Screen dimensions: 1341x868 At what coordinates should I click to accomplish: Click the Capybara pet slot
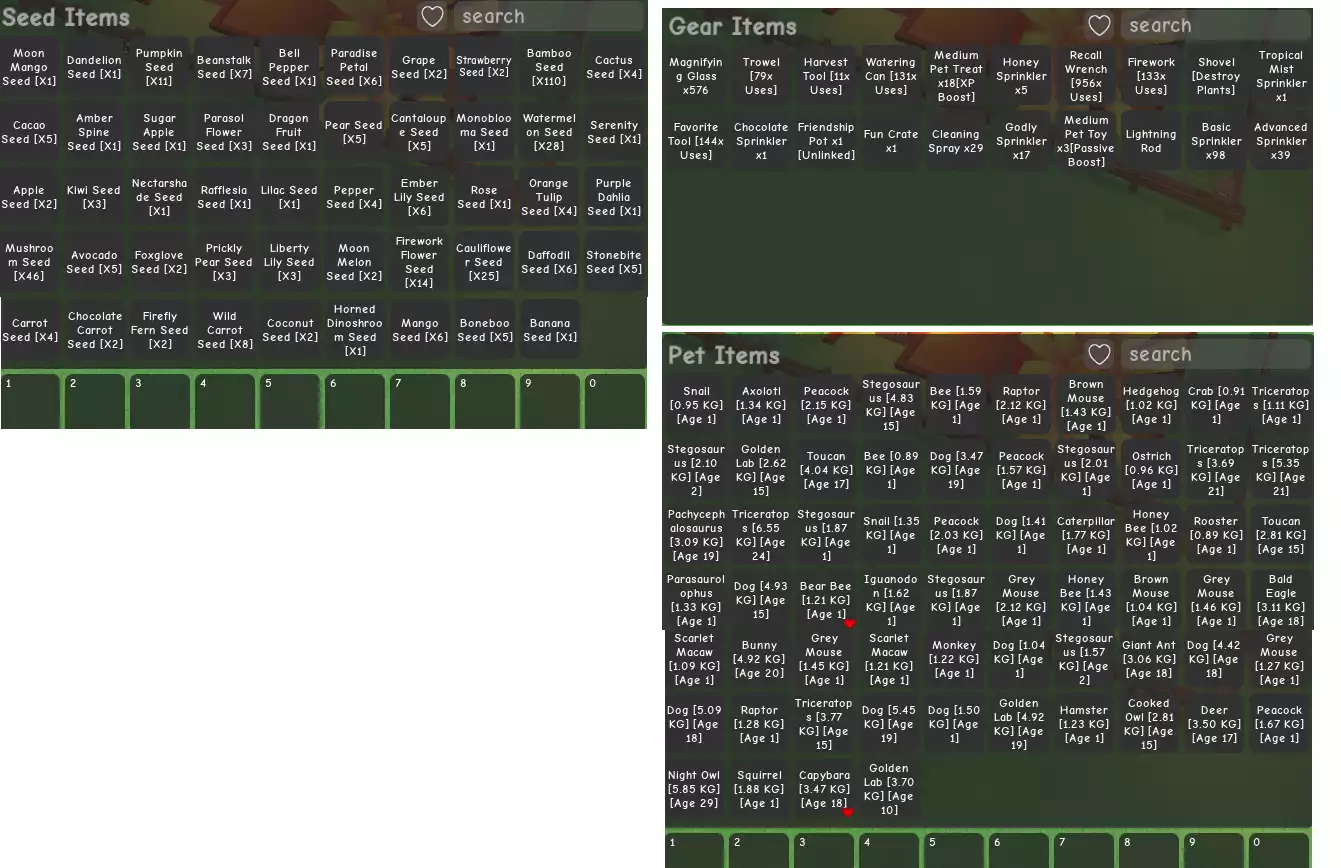pos(825,789)
